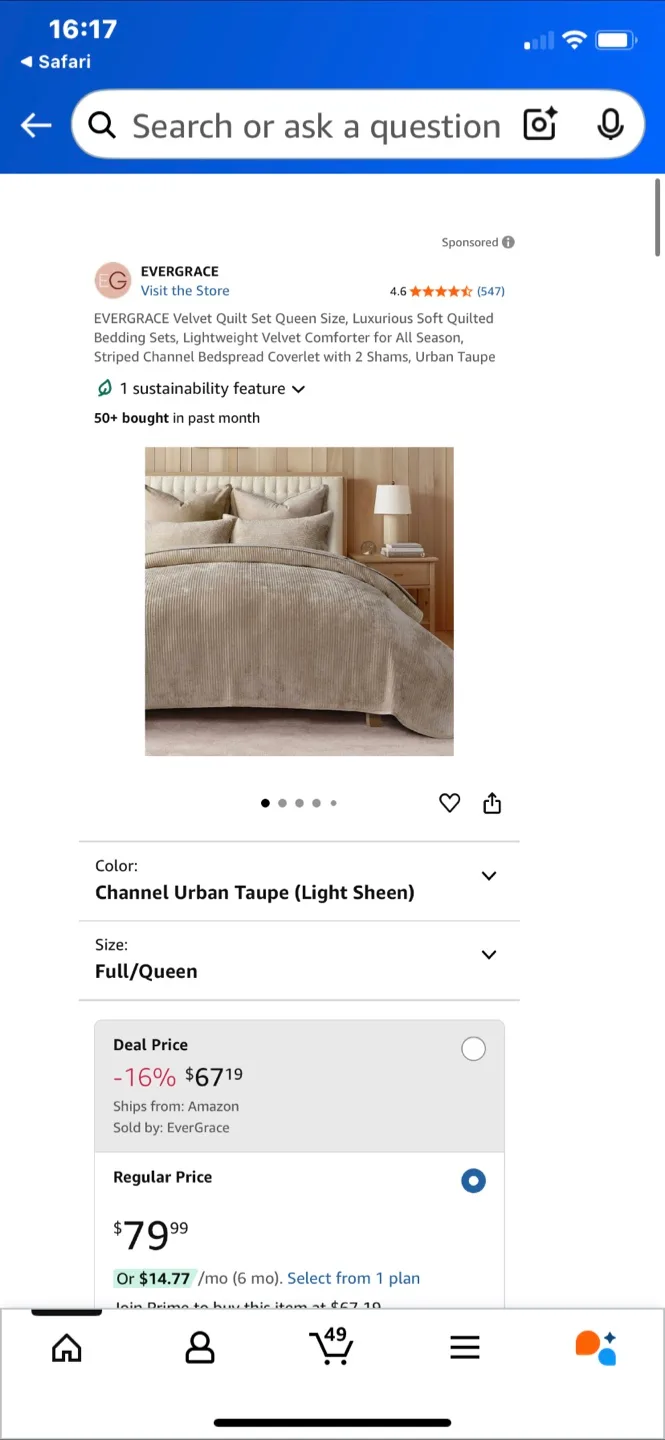Expand the Color selection dropdown
665x1440 pixels.
pos(489,876)
